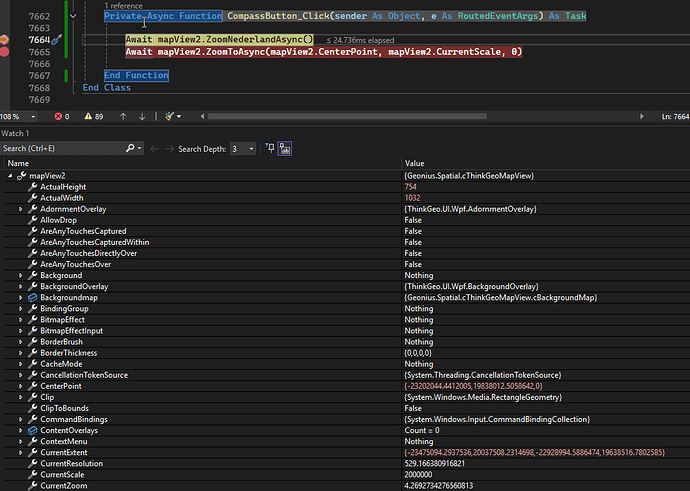Click the error count indicator showing 0
690x491 pixels.
[62, 117]
